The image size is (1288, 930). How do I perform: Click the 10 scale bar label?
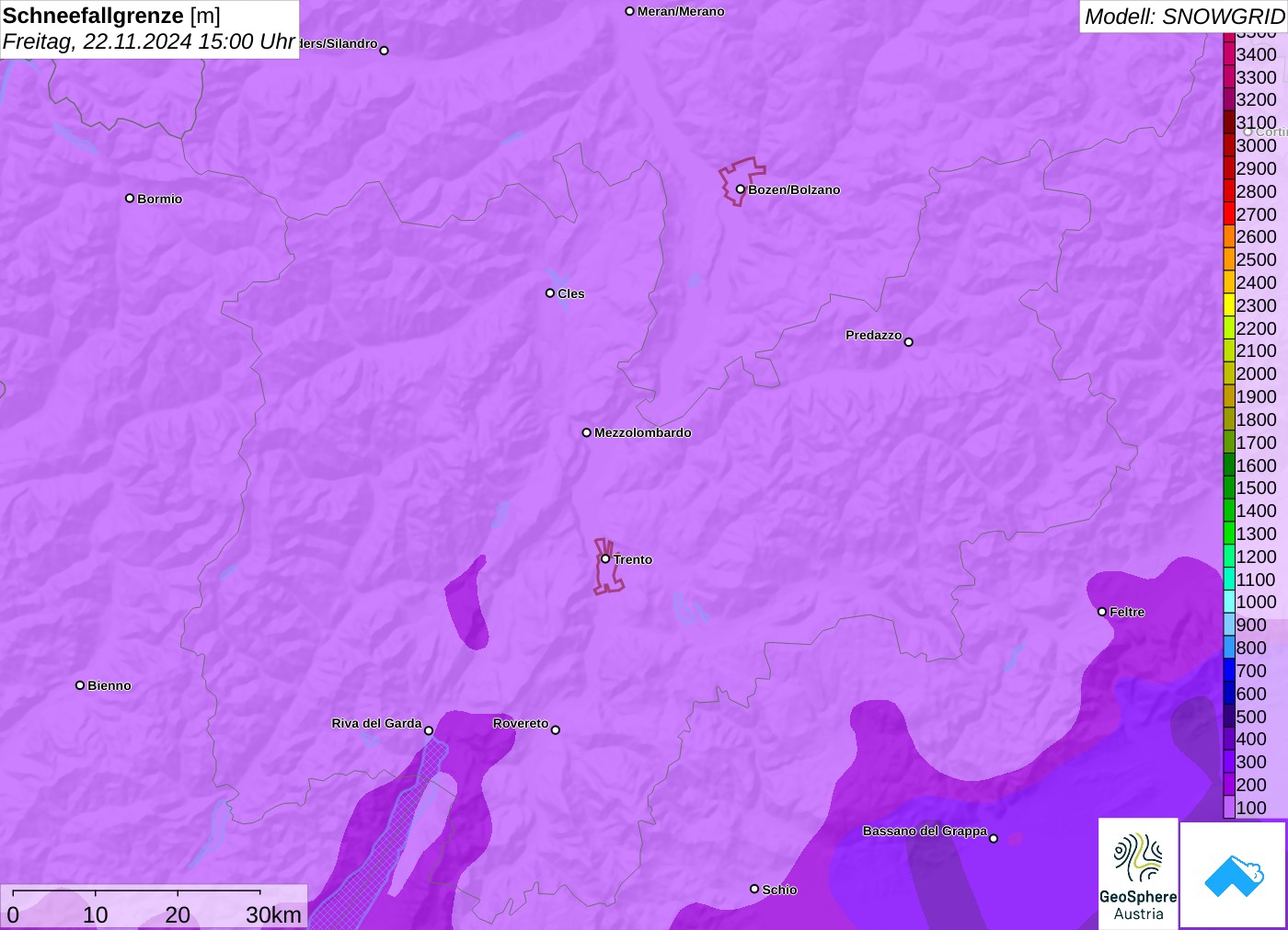point(96,915)
